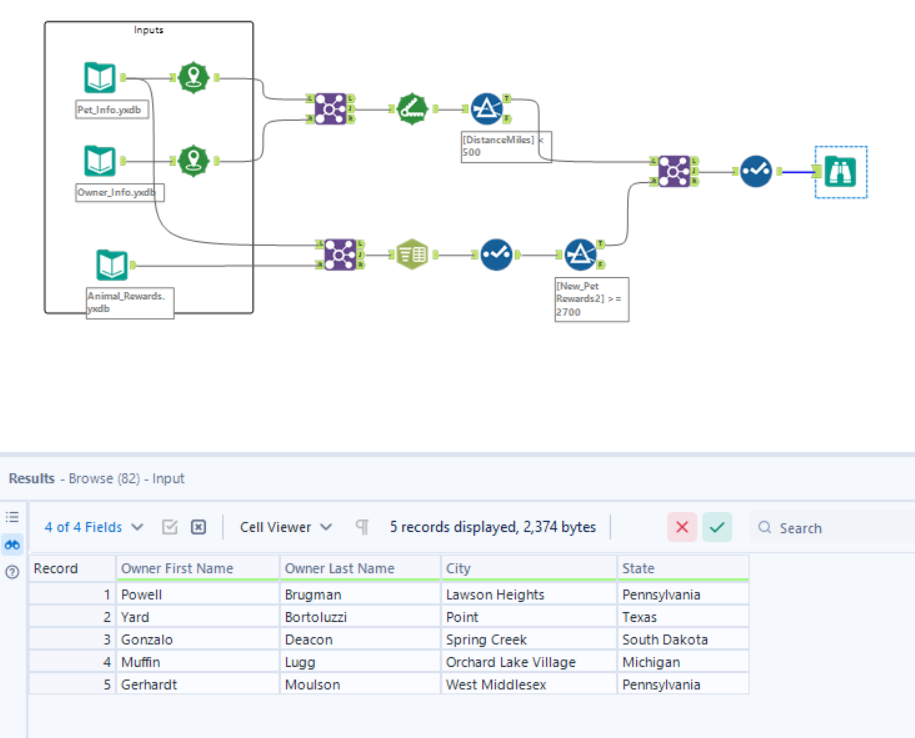This screenshot has height=738, width=915.
Task: Select cell Yard in Owner First Name
Action: pos(198,617)
